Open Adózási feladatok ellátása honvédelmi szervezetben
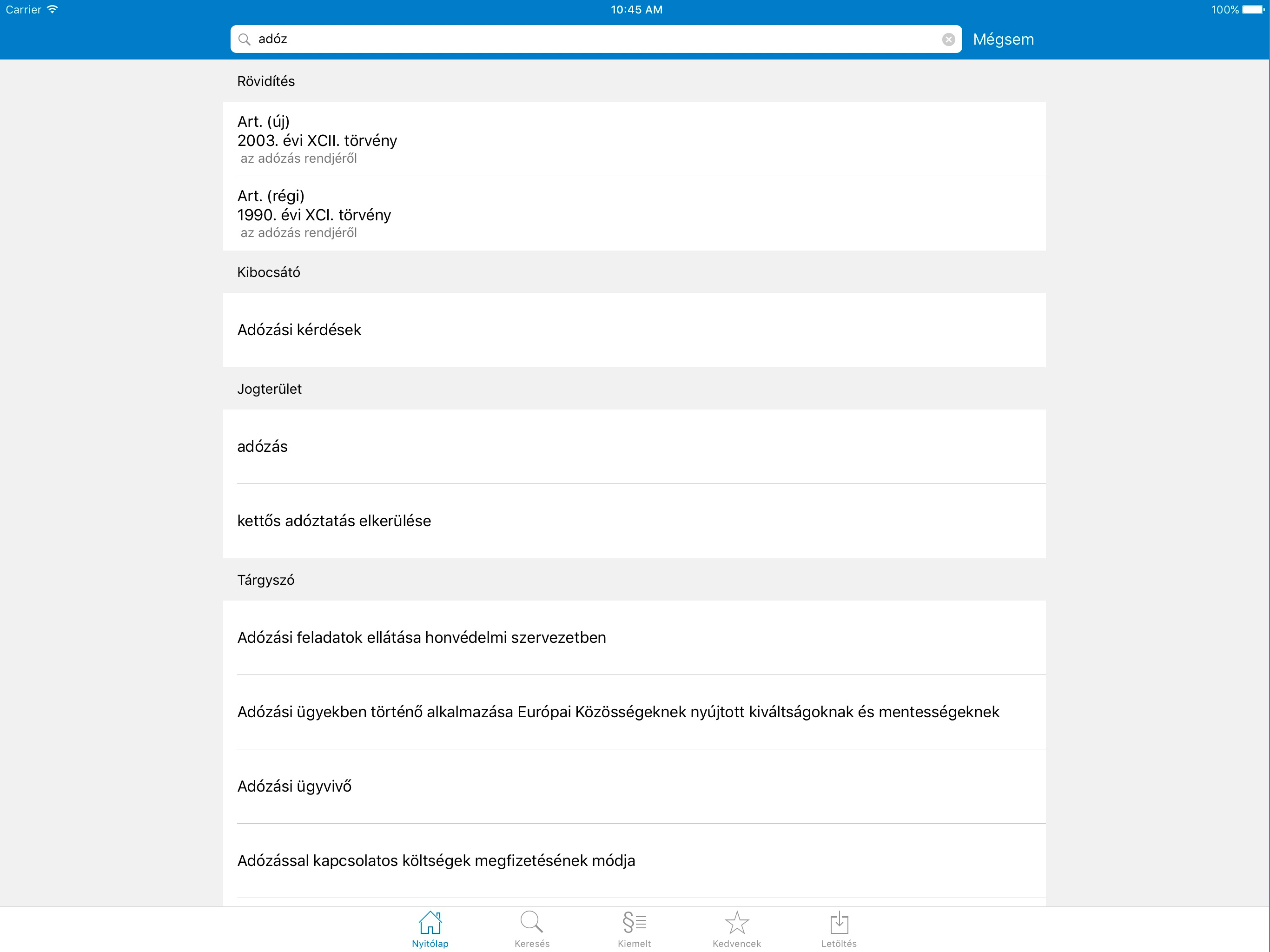Viewport: 1270px width, 952px height. click(635, 638)
